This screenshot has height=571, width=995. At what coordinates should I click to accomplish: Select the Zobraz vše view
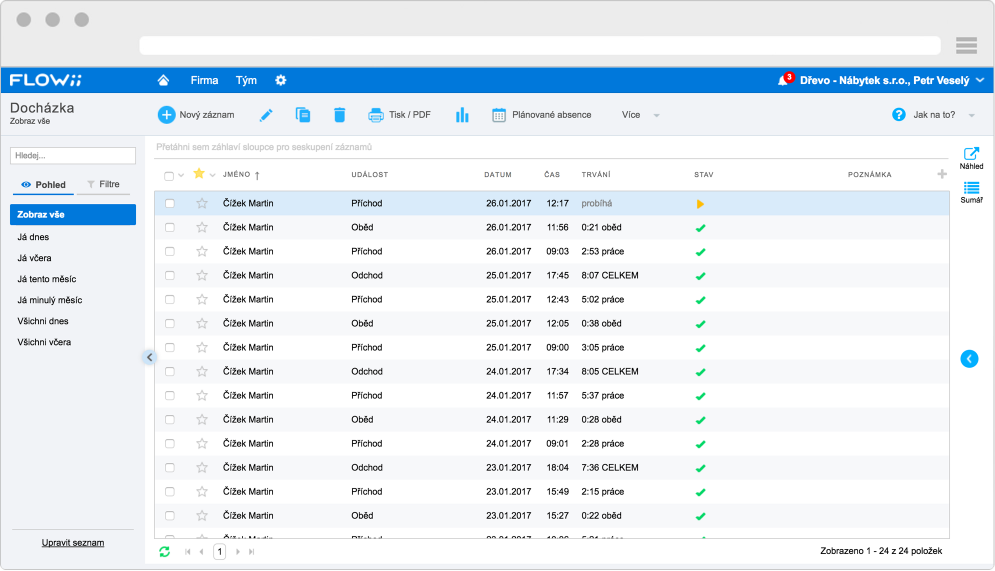(73, 214)
